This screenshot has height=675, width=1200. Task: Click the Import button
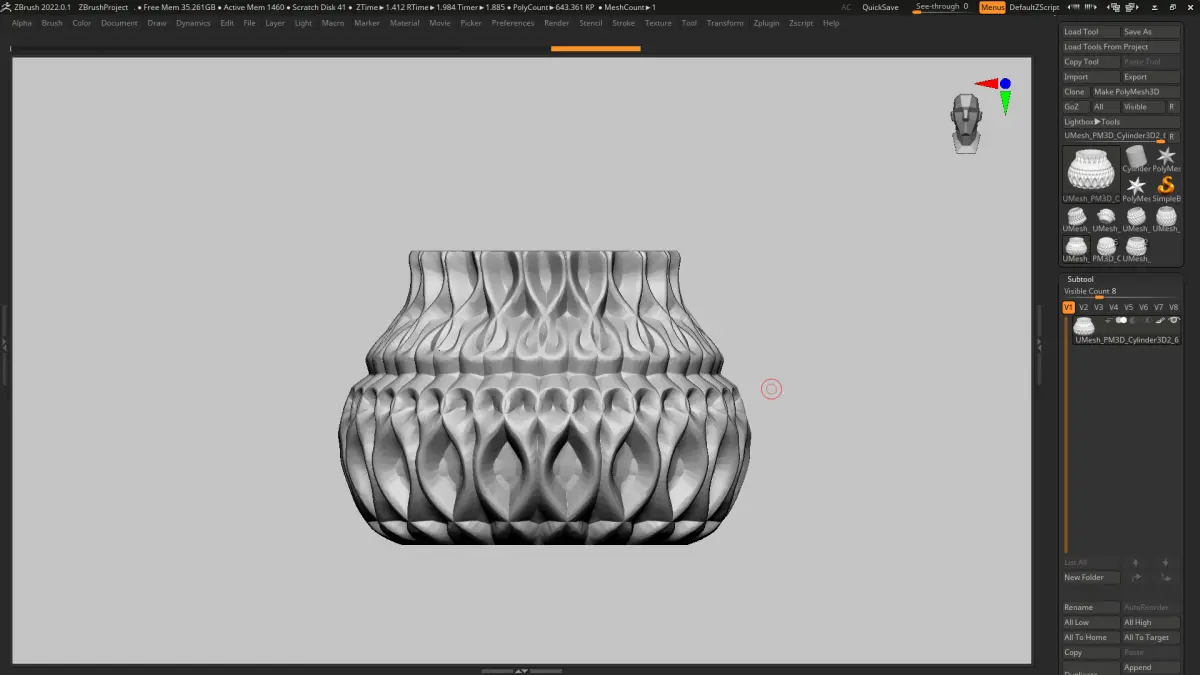tap(1091, 77)
